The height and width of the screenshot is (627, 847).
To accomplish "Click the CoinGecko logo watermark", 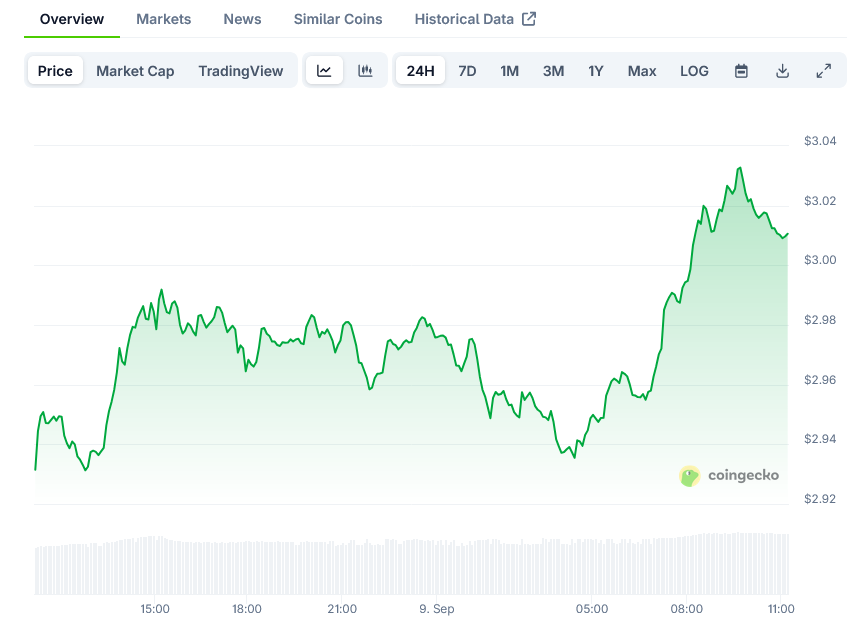I will coord(729,475).
